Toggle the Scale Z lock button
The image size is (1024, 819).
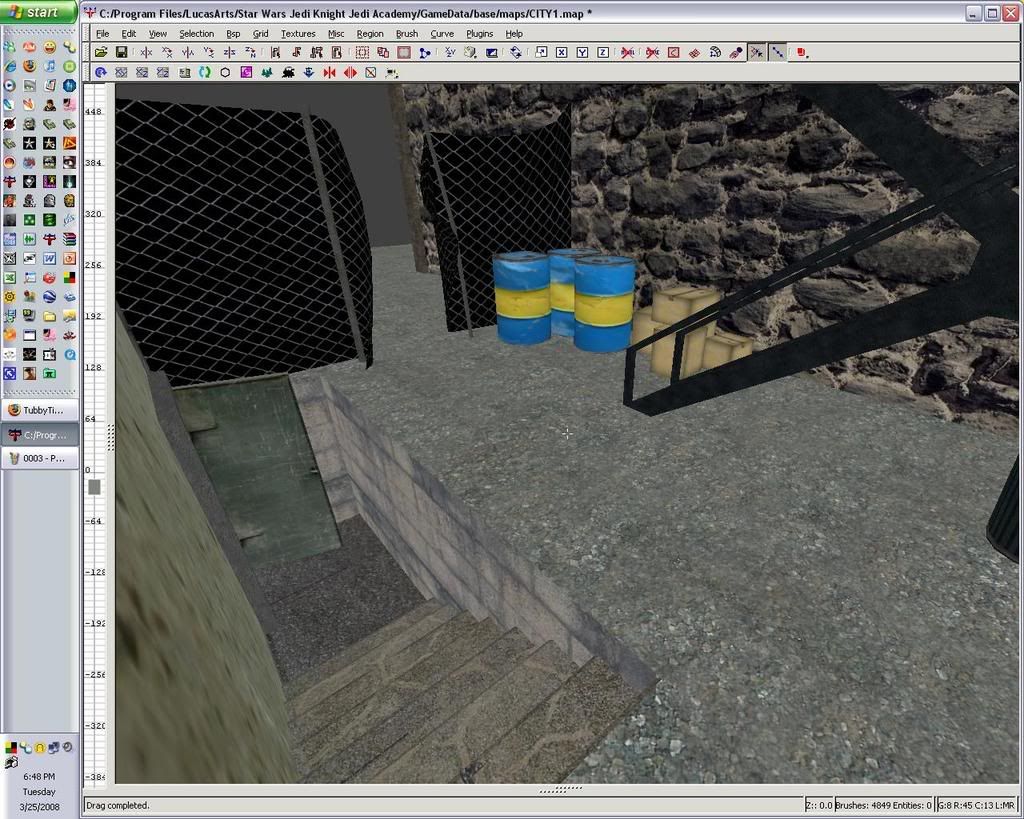coord(603,52)
